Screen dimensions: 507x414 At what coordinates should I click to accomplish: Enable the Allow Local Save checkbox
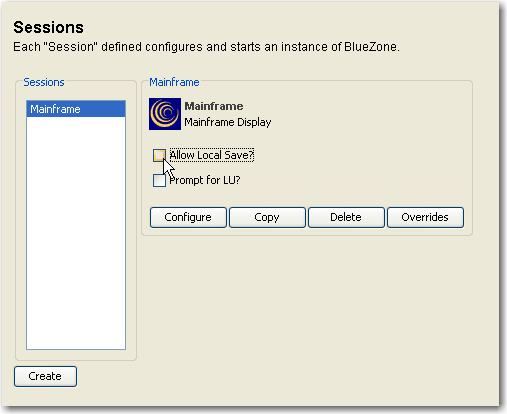(x=159, y=155)
